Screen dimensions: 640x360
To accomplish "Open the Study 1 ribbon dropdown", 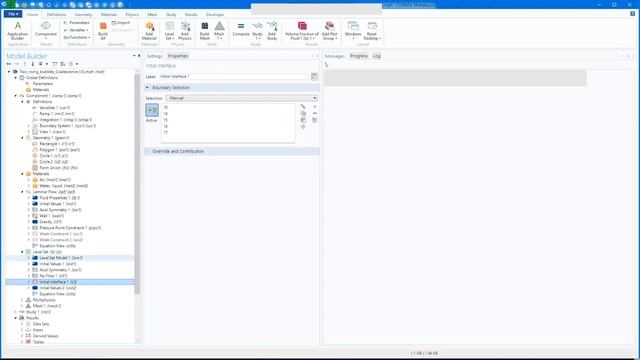I will tap(257, 31).
